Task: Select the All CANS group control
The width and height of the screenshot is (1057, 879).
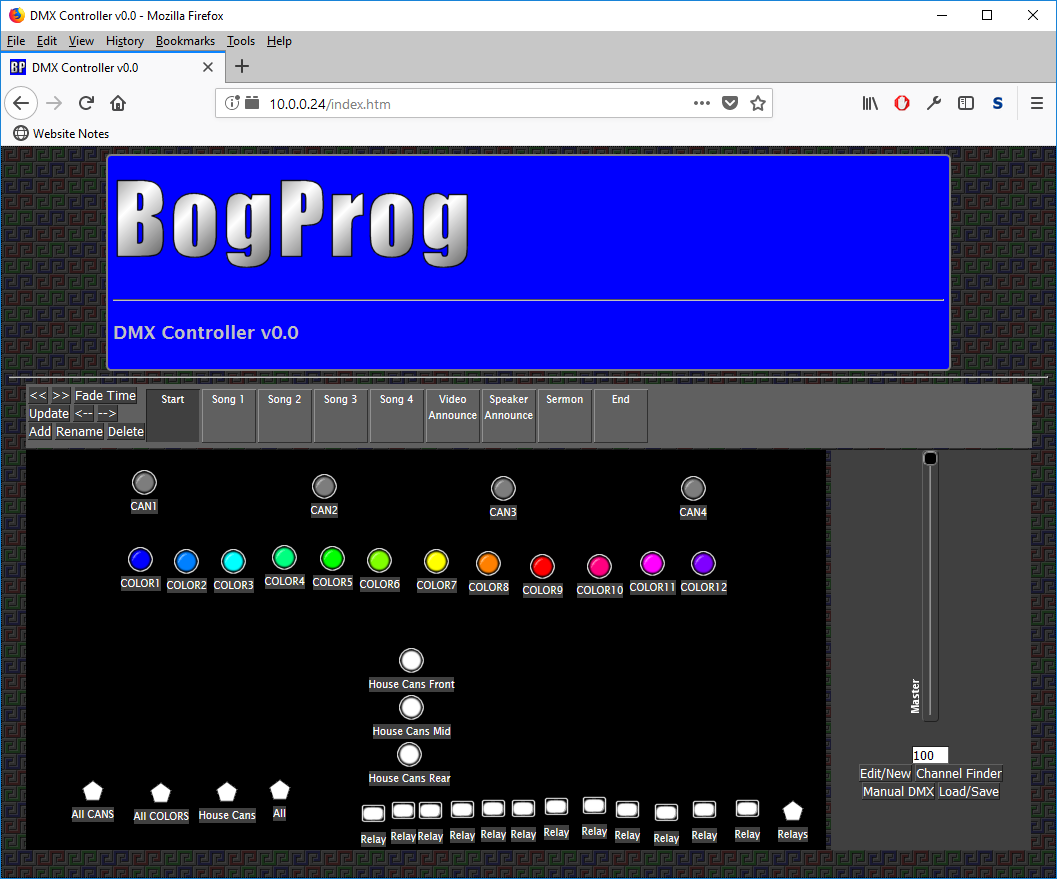Action: (92, 789)
